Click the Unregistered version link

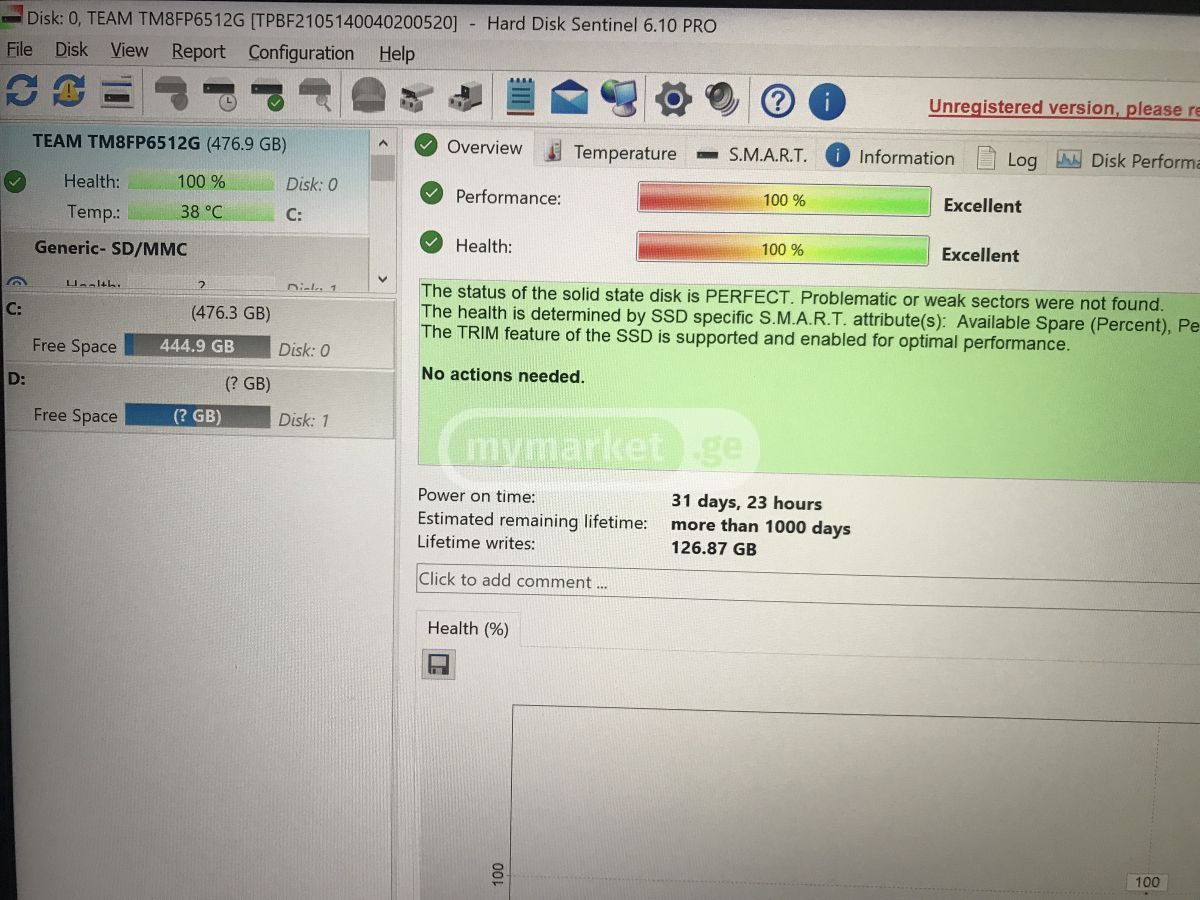[x=1064, y=108]
